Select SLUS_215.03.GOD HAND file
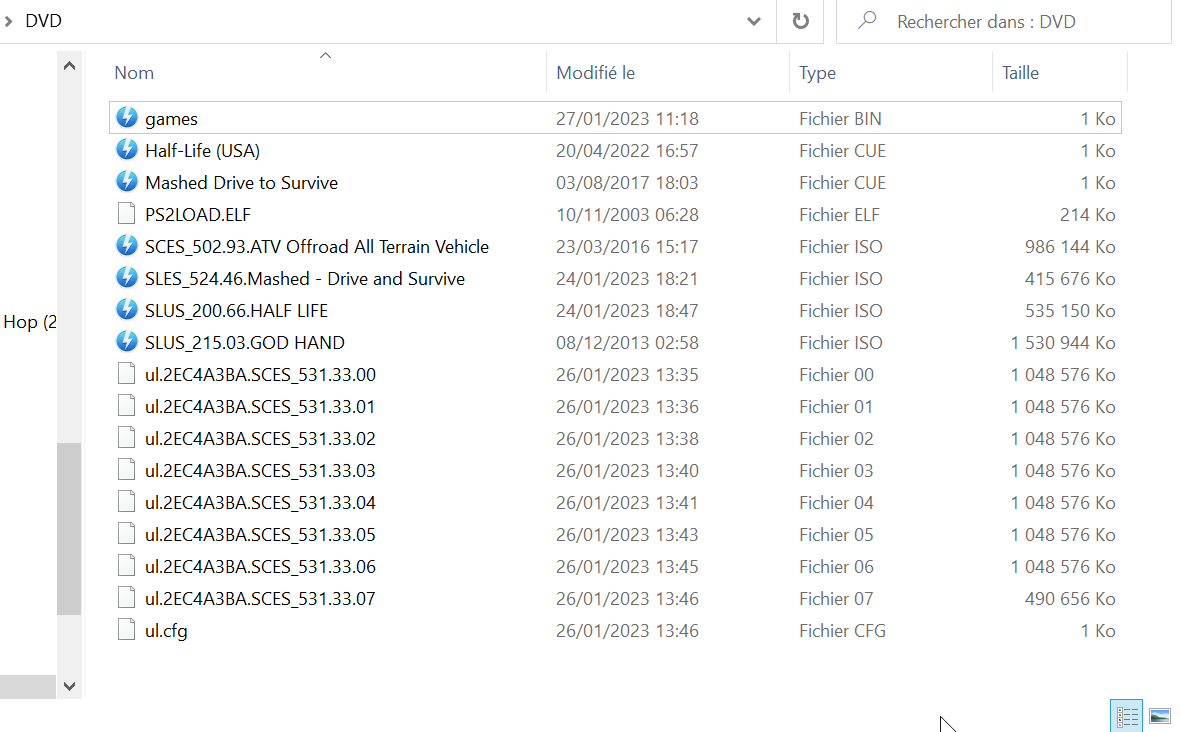This screenshot has width=1181, height=732. coord(245,343)
